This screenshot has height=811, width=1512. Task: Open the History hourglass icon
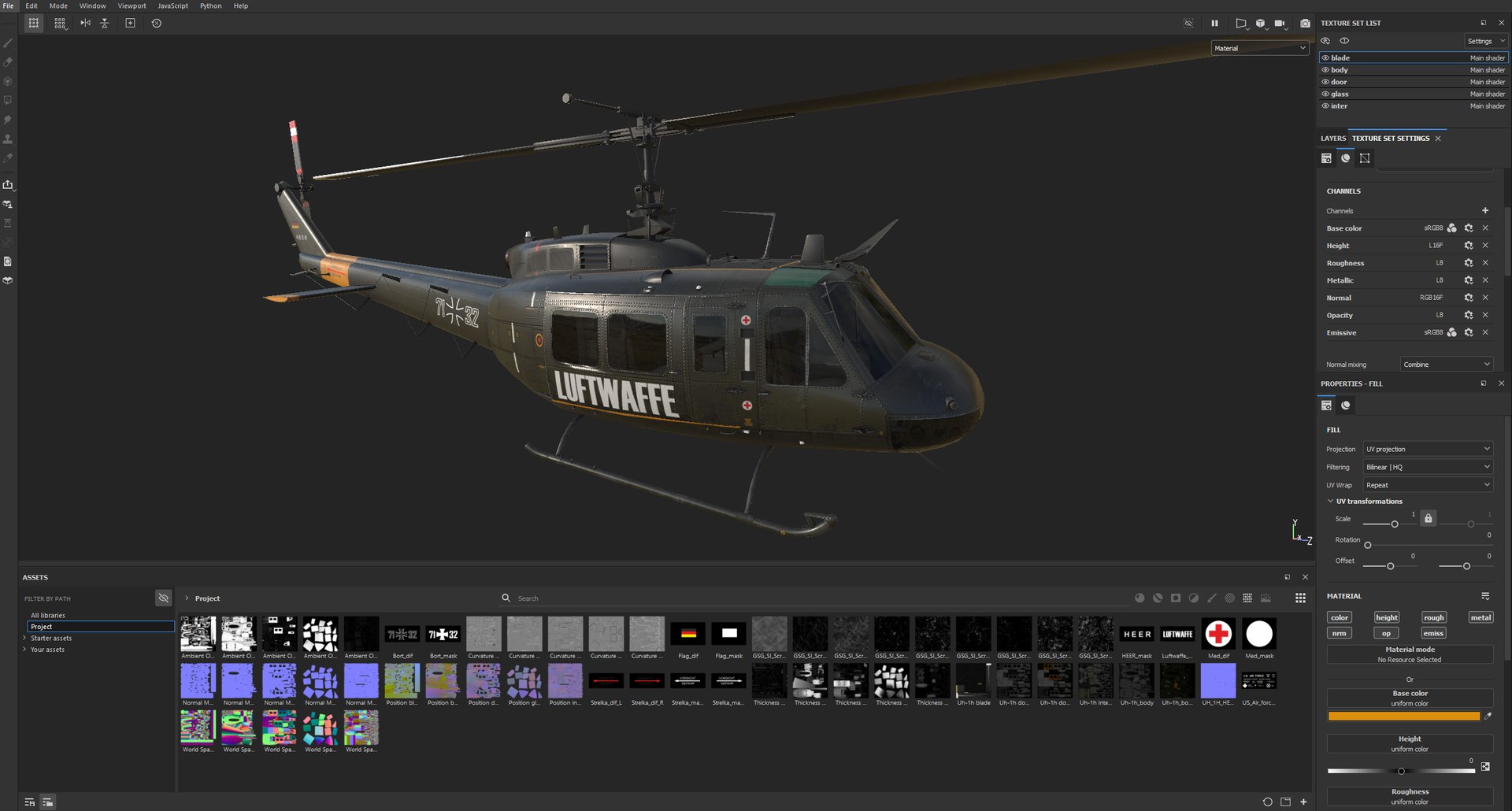8,223
